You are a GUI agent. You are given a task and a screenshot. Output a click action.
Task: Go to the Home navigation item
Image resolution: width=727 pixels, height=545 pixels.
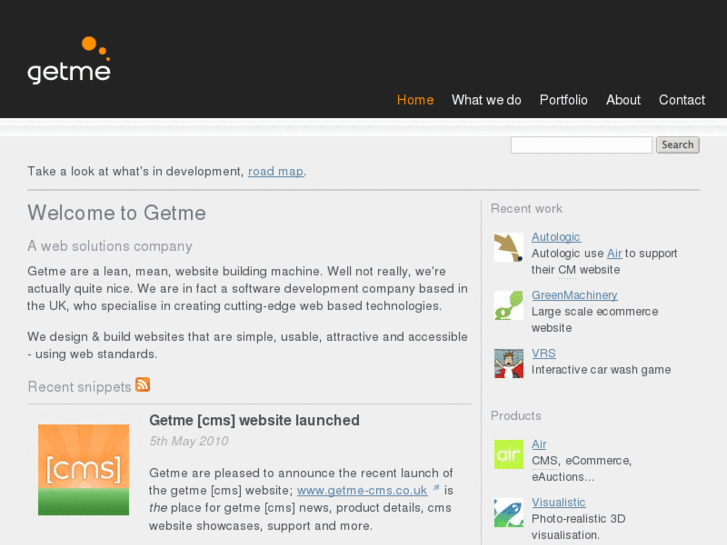click(x=415, y=100)
